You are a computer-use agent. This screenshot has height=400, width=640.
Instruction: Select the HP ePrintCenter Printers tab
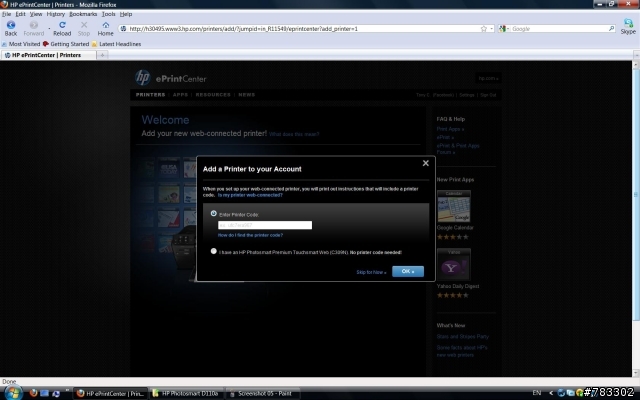pyautogui.click(x=48, y=55)
